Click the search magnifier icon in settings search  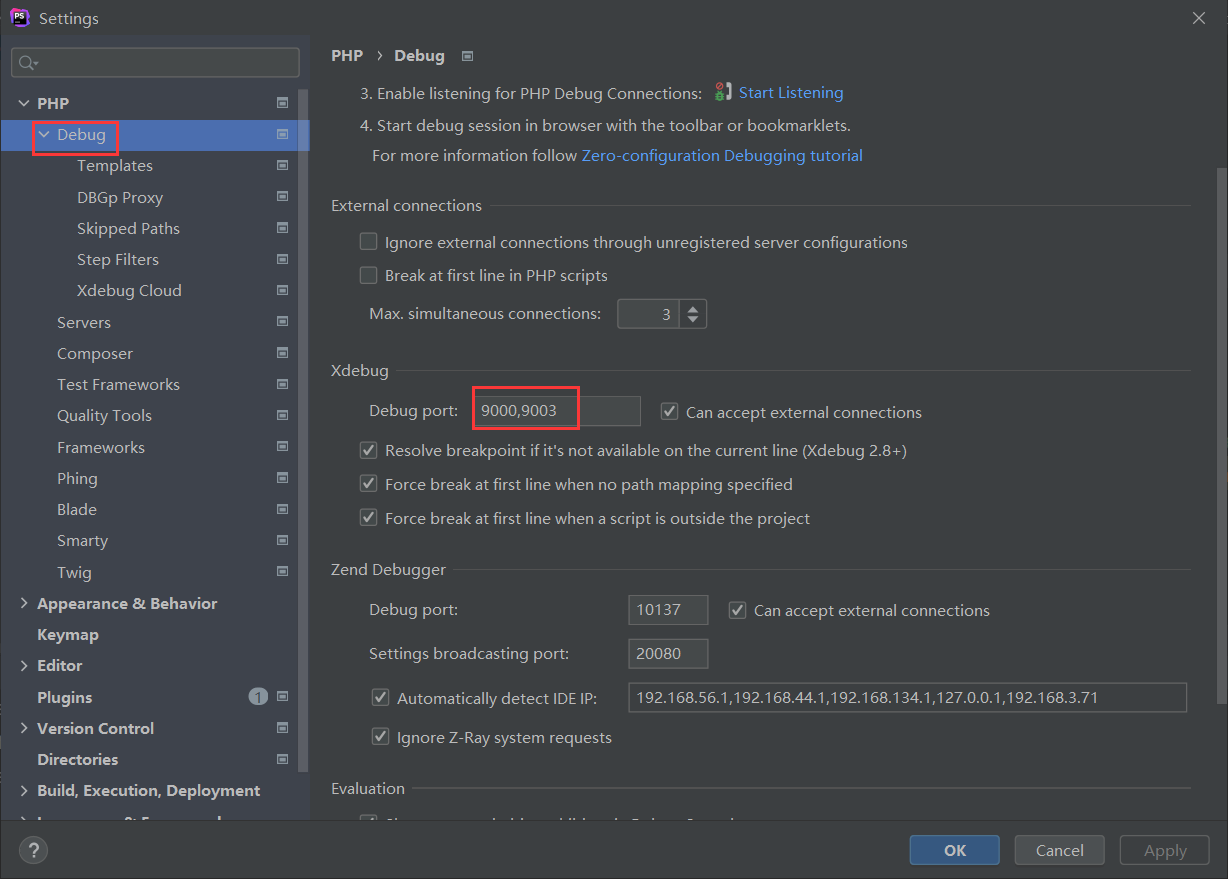pos(27,62)
